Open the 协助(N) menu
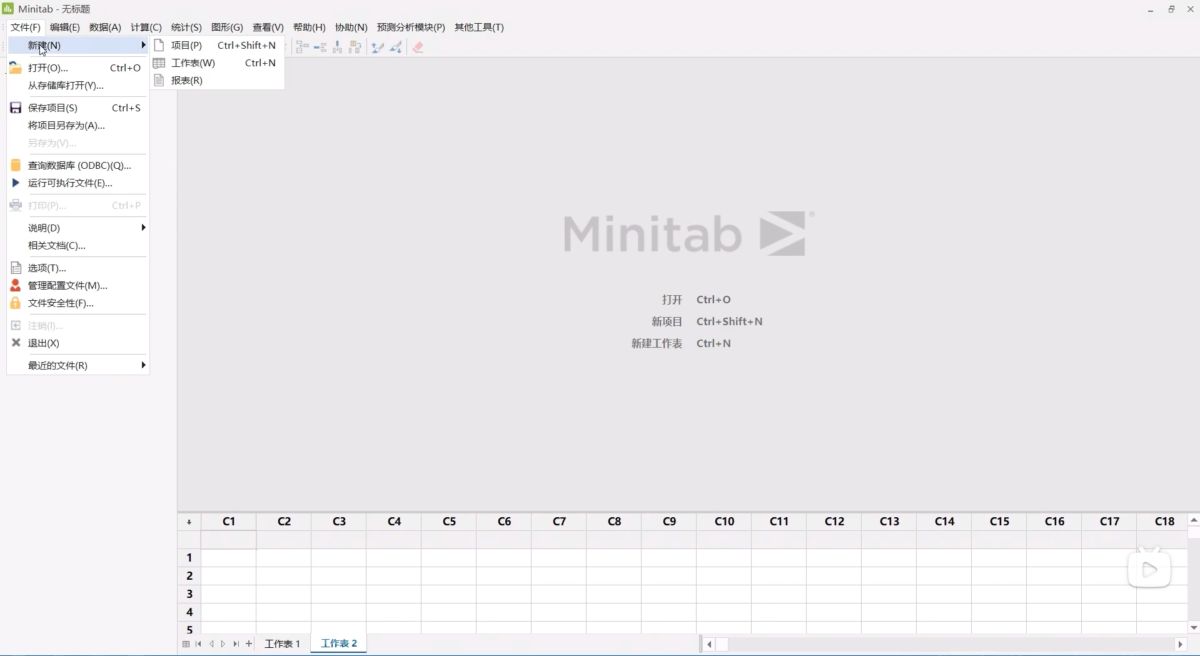Screen dimensions: 1200x656 (x=351, y=27)
